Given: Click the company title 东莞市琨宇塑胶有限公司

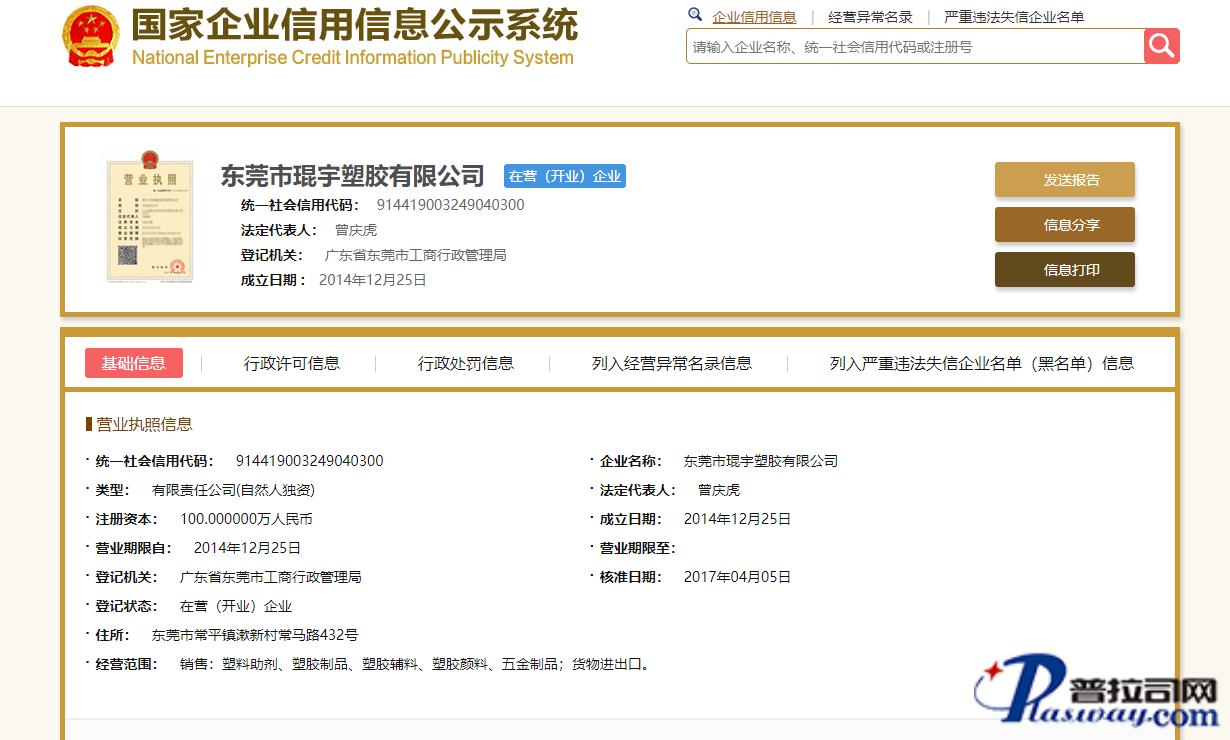Looking at the screenshot, I should [352, 177].
